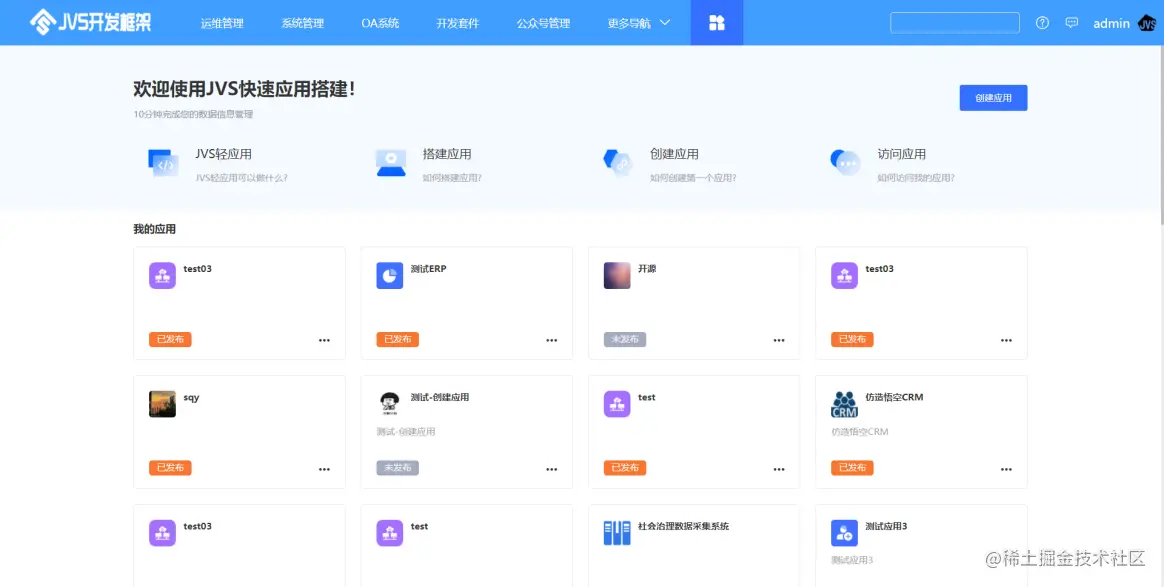Viewport: 1164px width, 587px height.
Task: Open the 如何访问我的应用? guide link
Action: (916, 178)
